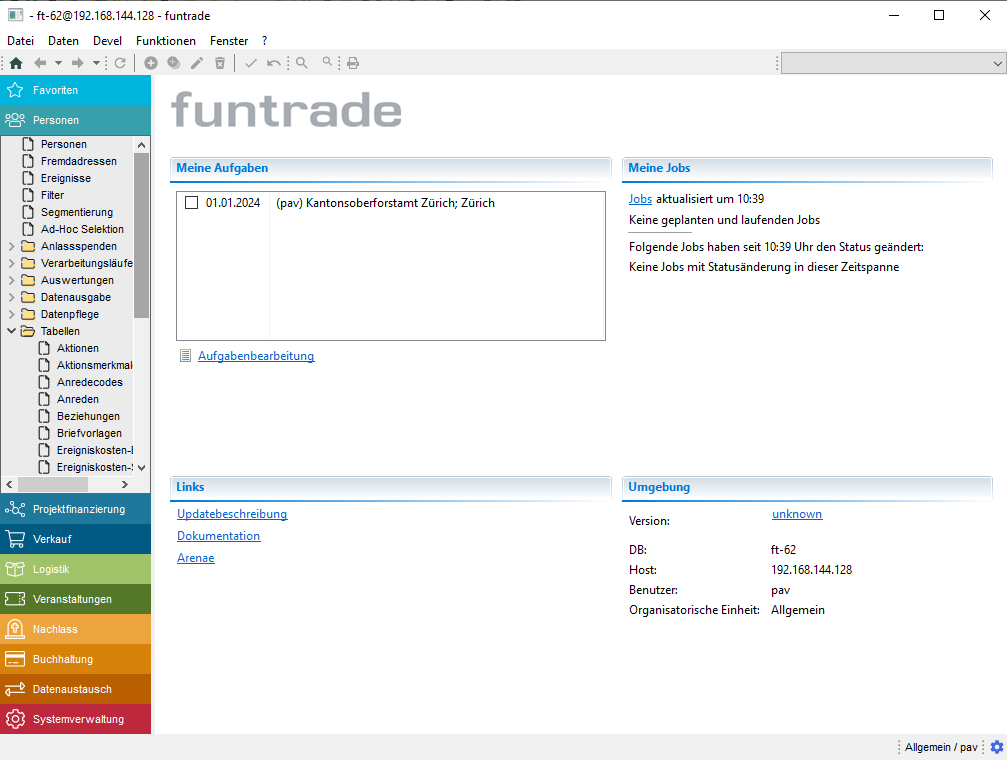Click the pencil edit icon
Viewport: 1007px width, 760px height.
197,63
